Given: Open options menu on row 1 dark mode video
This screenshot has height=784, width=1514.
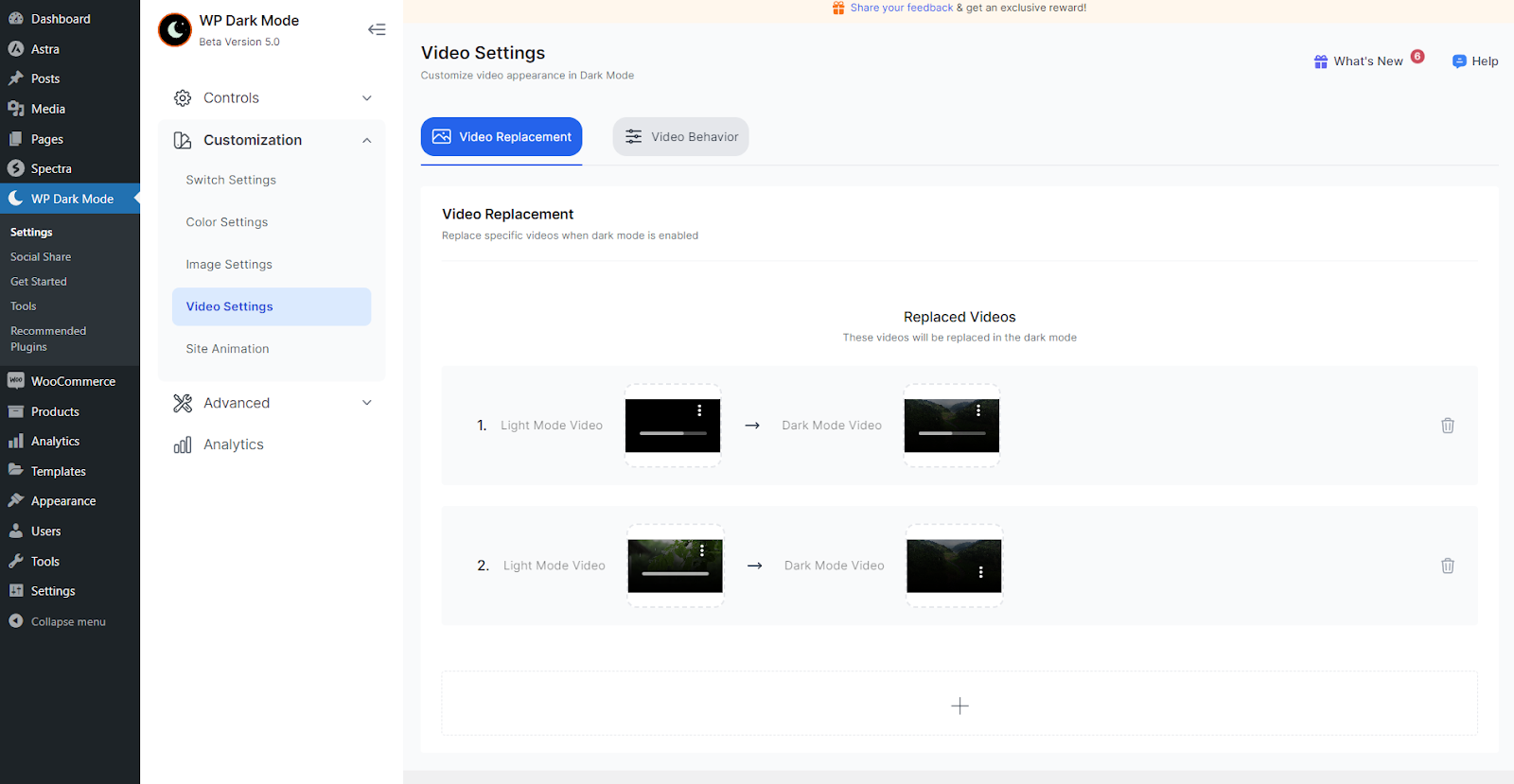Looking at the screenshot, I should tap(978, 410).
